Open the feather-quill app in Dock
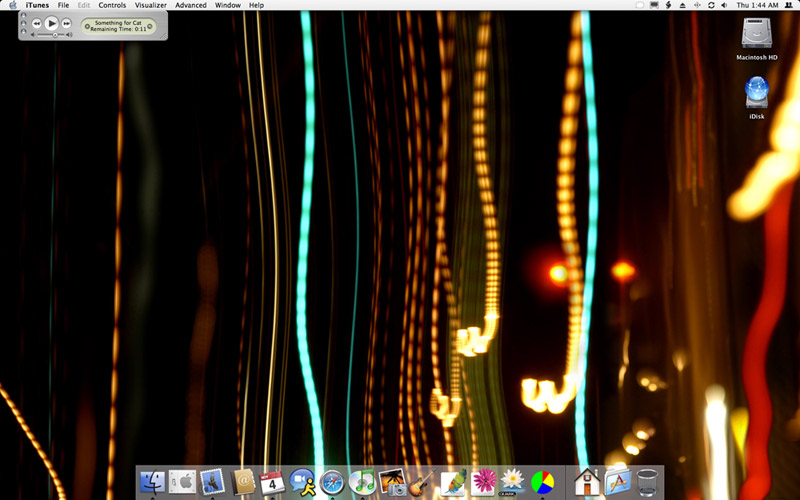 point(453,482)
